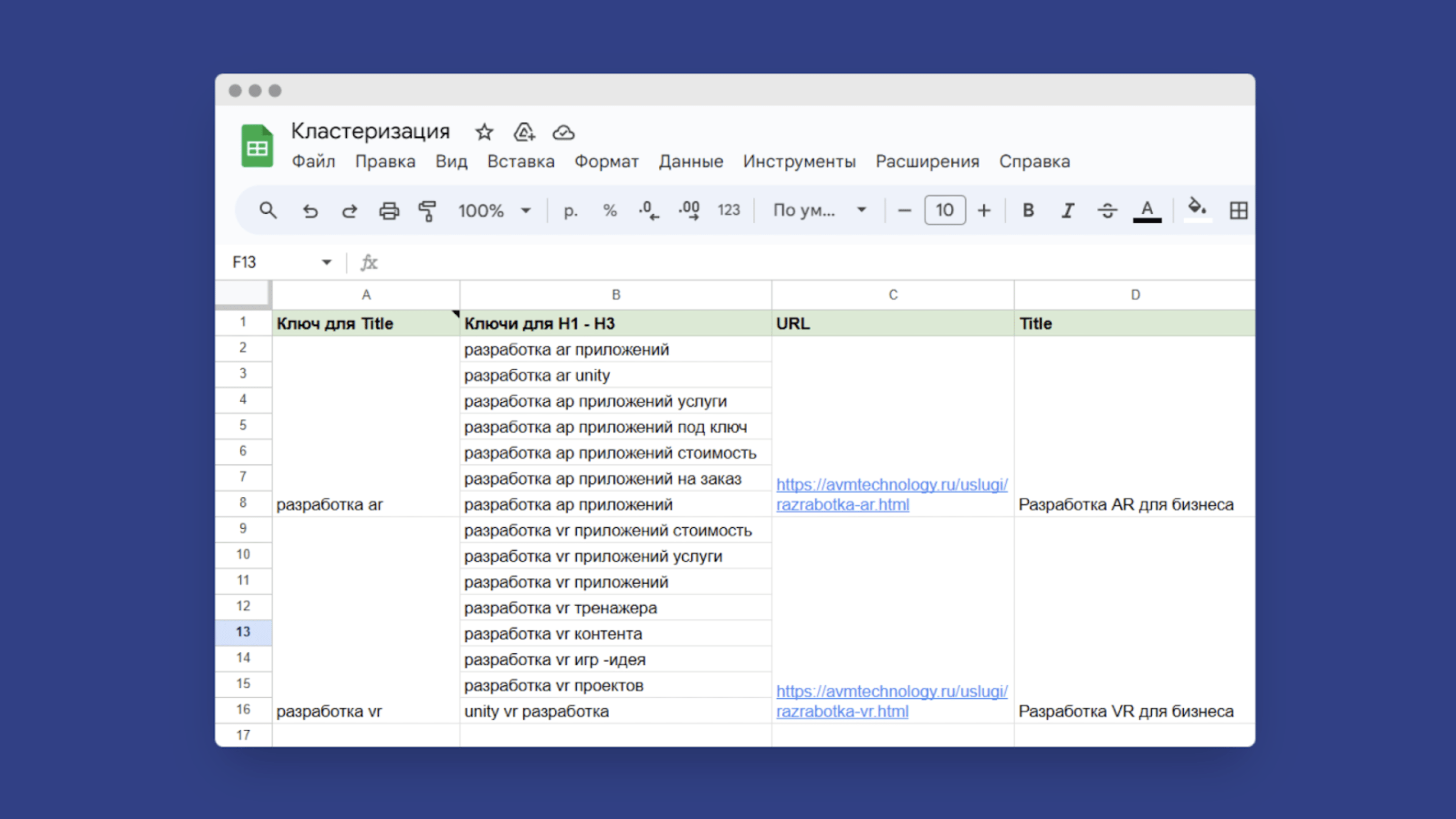Click the print icon
The height and width of the screenshot is (819, 1456).
point(389,211)
